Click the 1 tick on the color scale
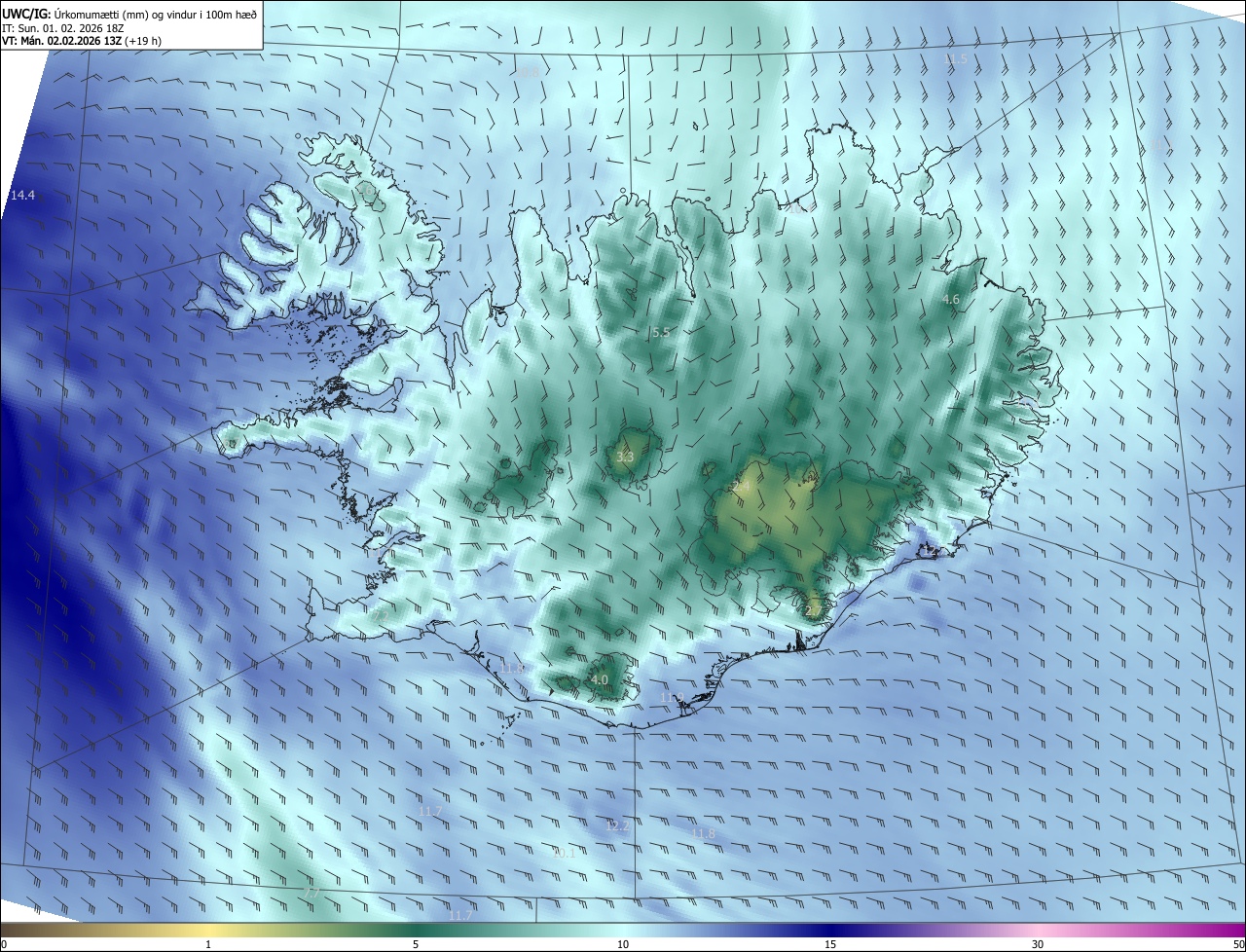Screen dimensions: 1246x952 [x=208, y=944]
